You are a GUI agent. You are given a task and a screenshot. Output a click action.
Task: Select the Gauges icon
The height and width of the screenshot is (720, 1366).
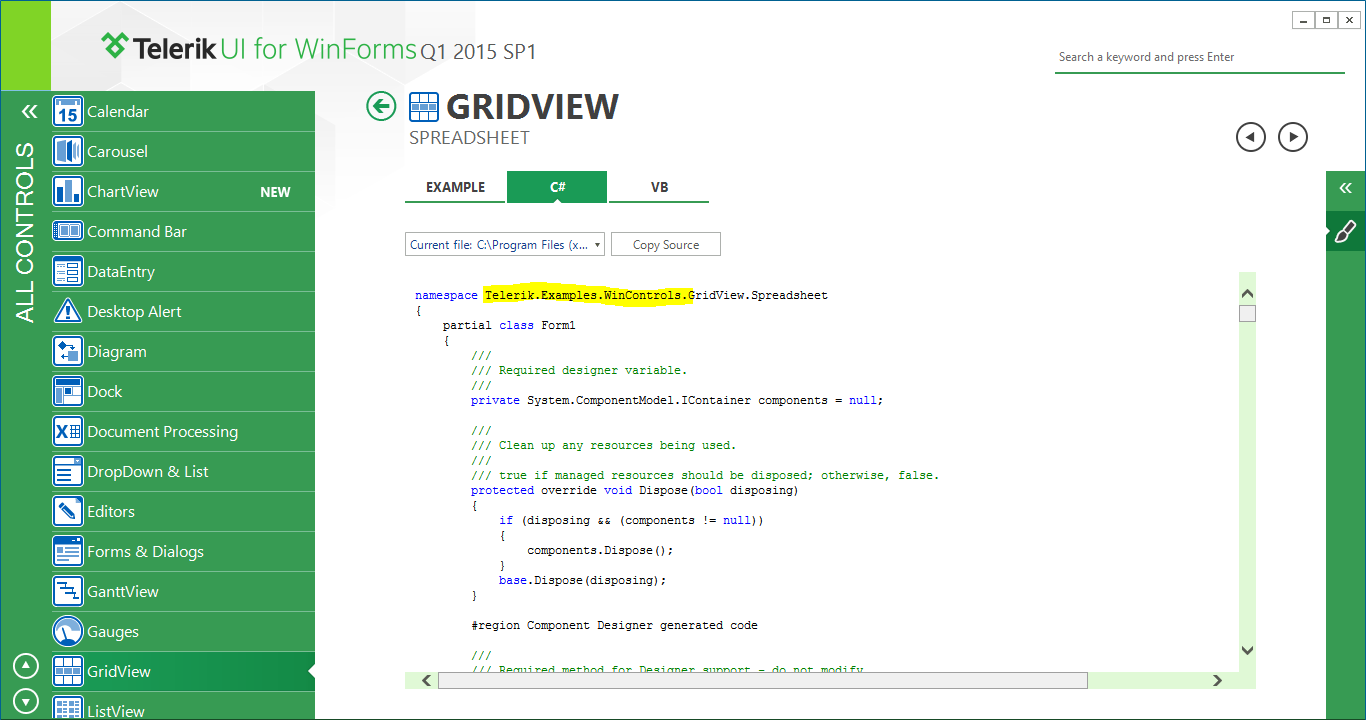(68, 631)
